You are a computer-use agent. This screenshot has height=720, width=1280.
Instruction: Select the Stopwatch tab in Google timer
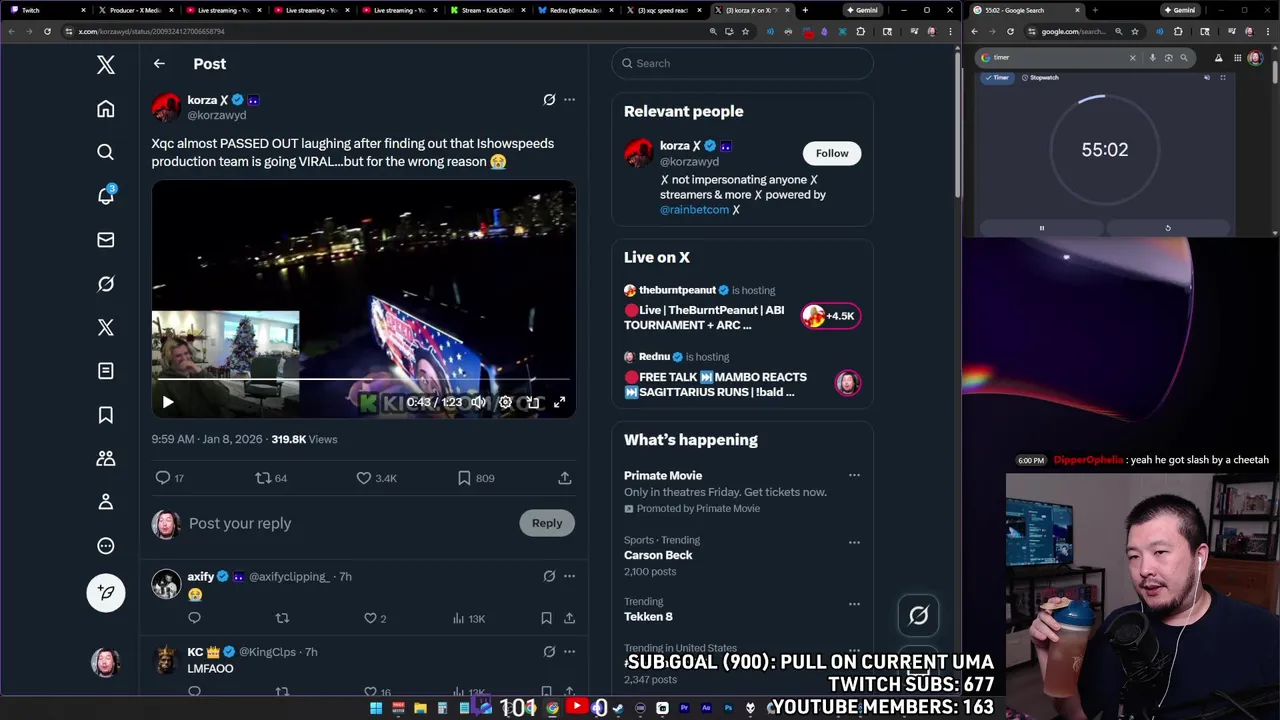coord(1039,77)
